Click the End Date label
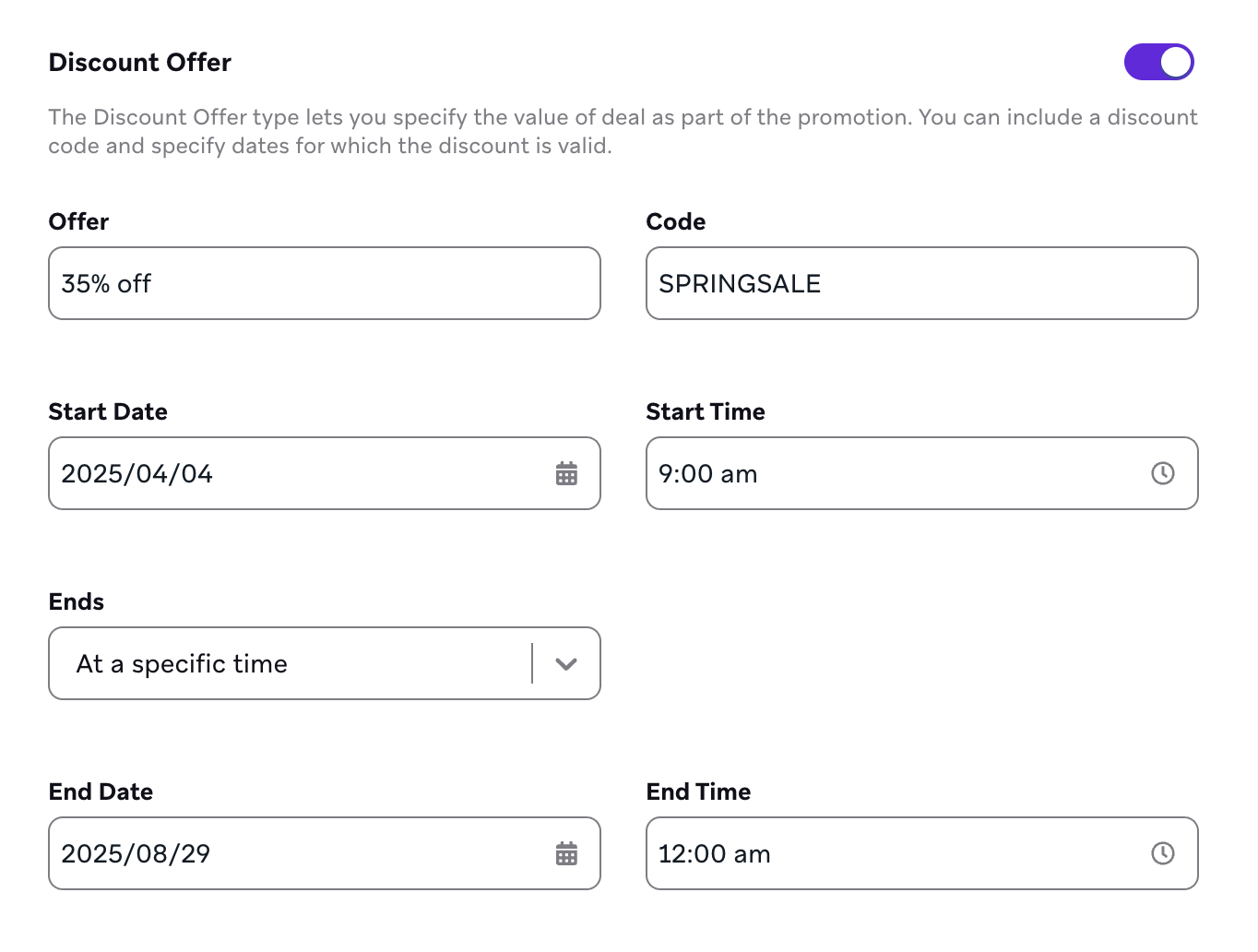The width and height of the screenshot is (1258, 952). point(101,791)
